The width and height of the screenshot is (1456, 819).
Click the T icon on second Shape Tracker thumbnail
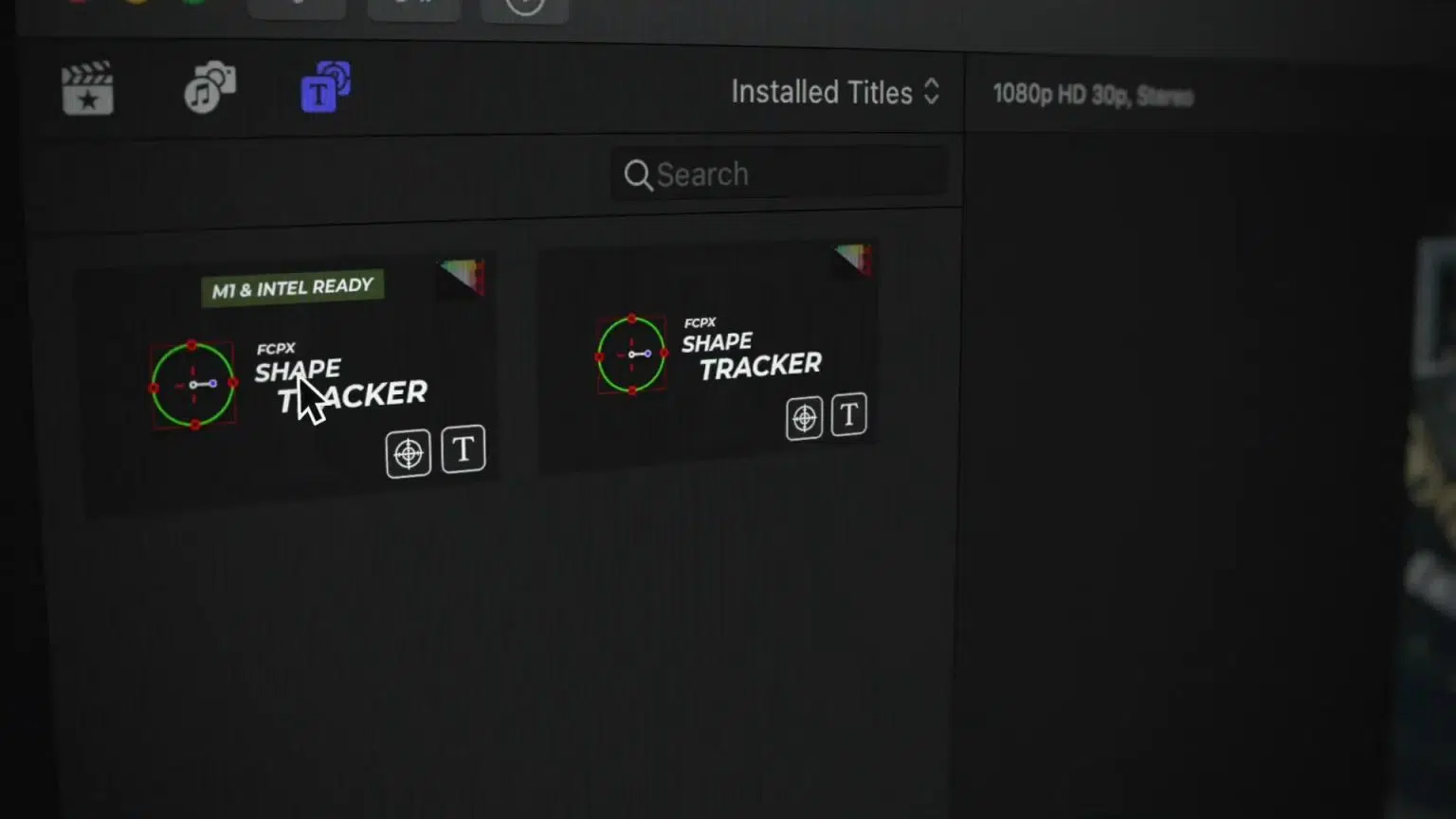pos(849,414)
